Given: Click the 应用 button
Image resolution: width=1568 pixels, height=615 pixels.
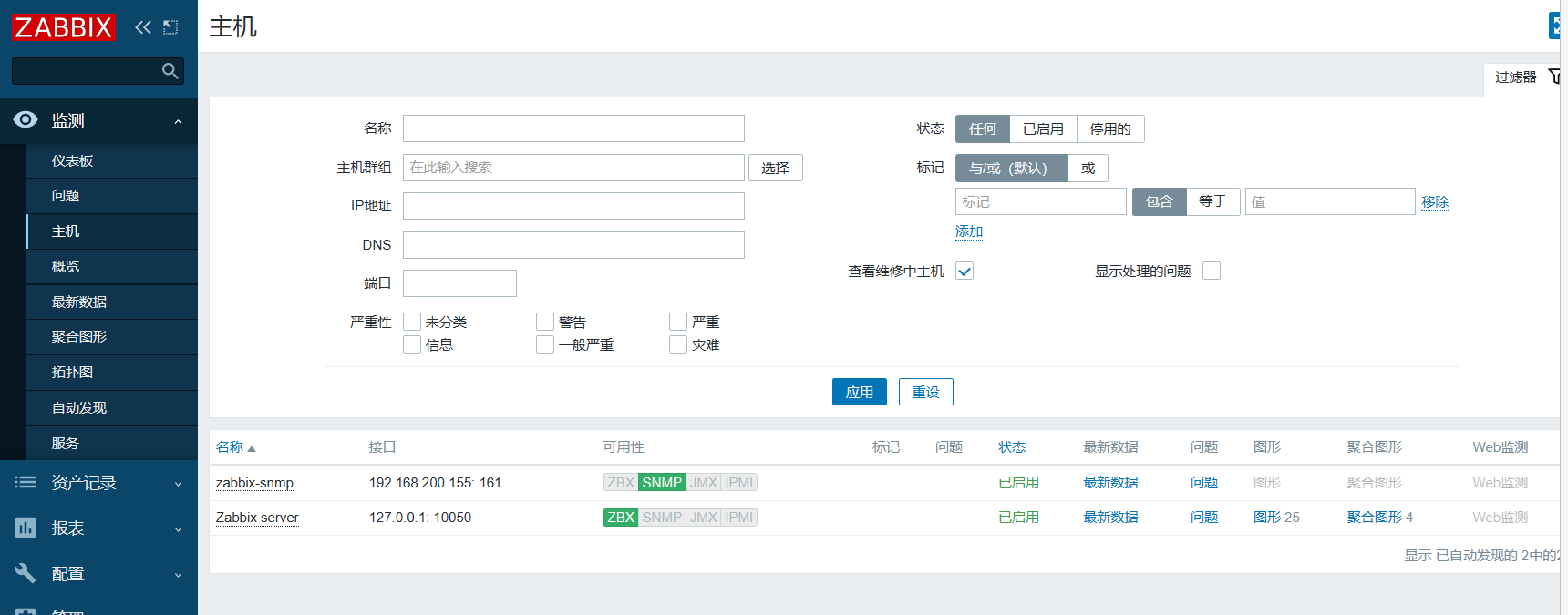Looking at the screenshot, I should pos(860,392).
